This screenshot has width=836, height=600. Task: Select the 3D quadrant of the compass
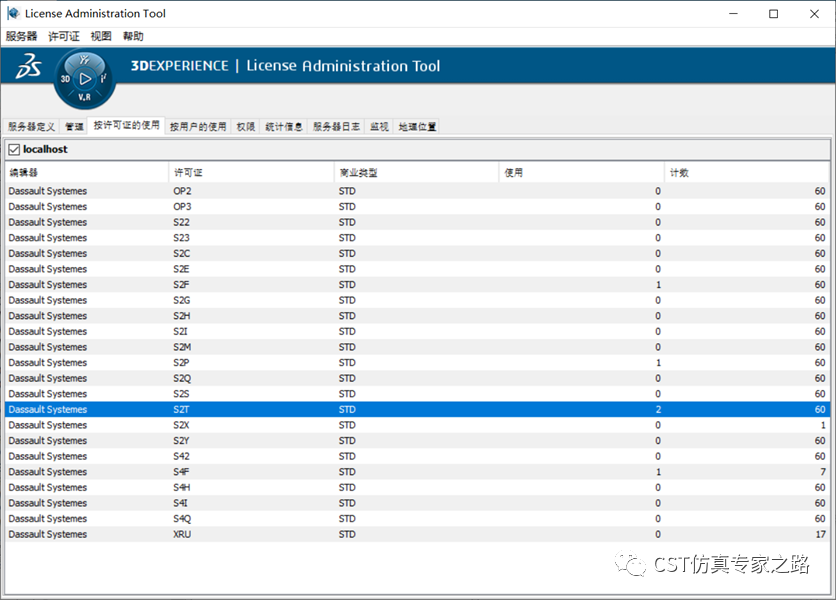coord(65,79)
